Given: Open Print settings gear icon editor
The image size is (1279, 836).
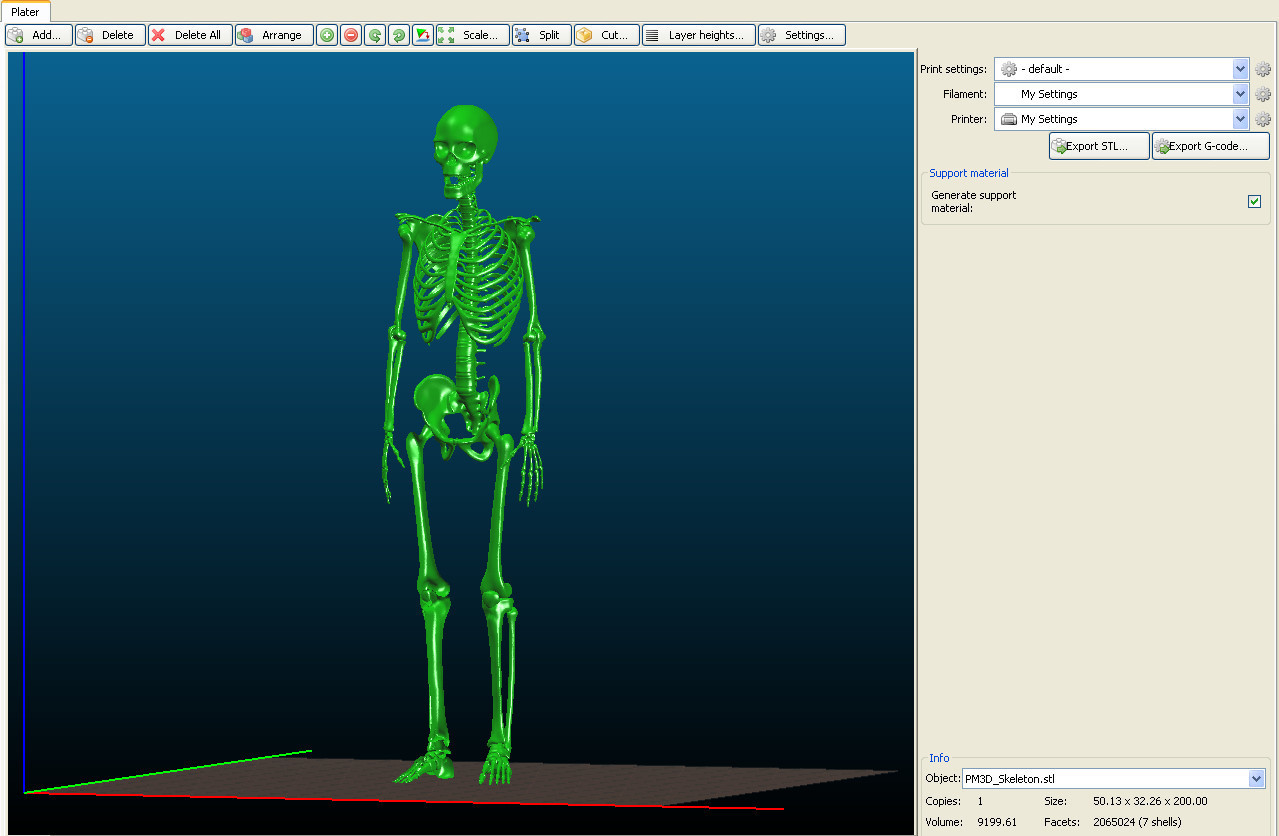Looking at the screenshot, I should pyautogui.click(x=1263, y=69).
